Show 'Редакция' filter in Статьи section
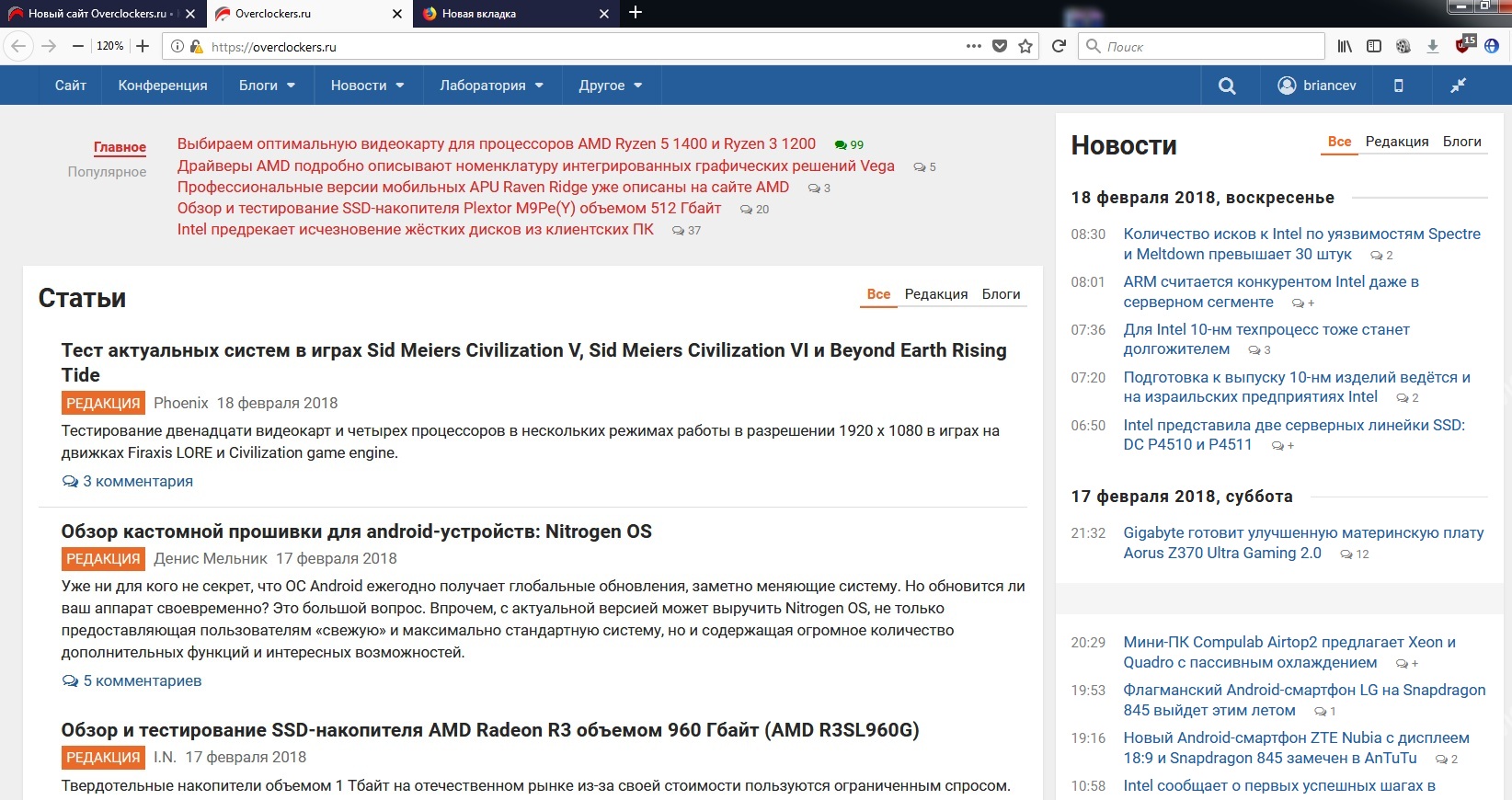The height and width of the screenshot is (800, 1512). tap(936, 294)
